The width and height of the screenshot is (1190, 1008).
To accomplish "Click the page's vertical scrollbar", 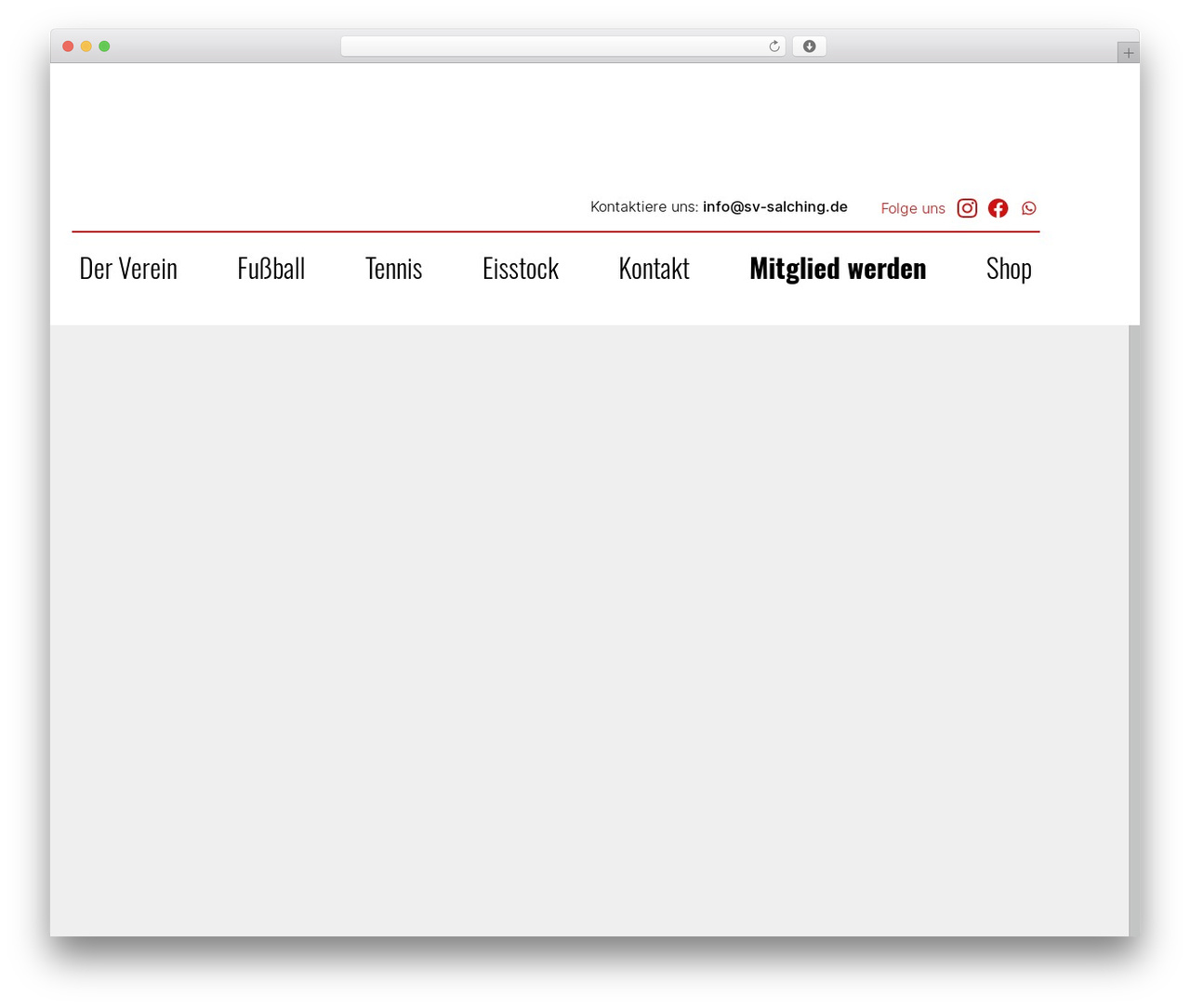I will (x=1134, y=630).
